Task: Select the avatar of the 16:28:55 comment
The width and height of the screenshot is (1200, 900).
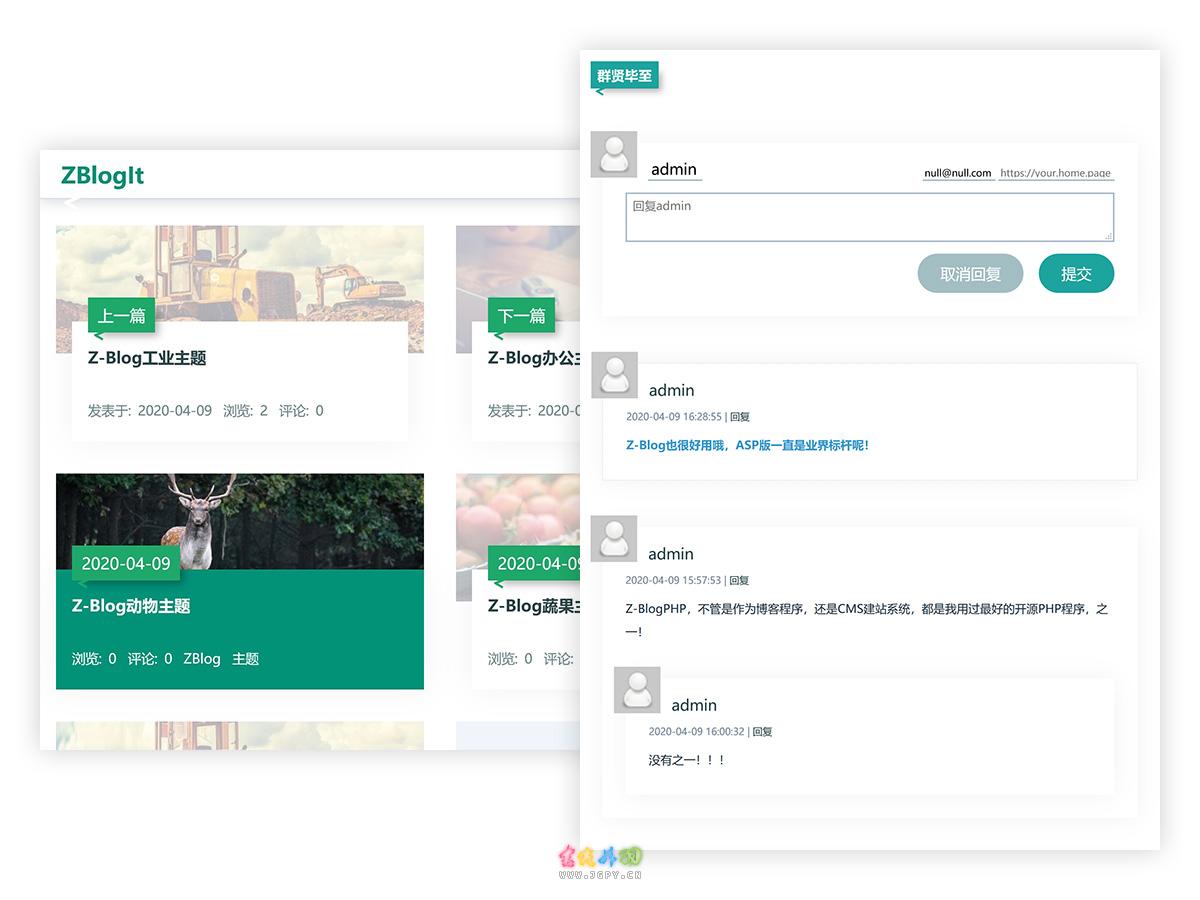Action: [x=614, y=375]
